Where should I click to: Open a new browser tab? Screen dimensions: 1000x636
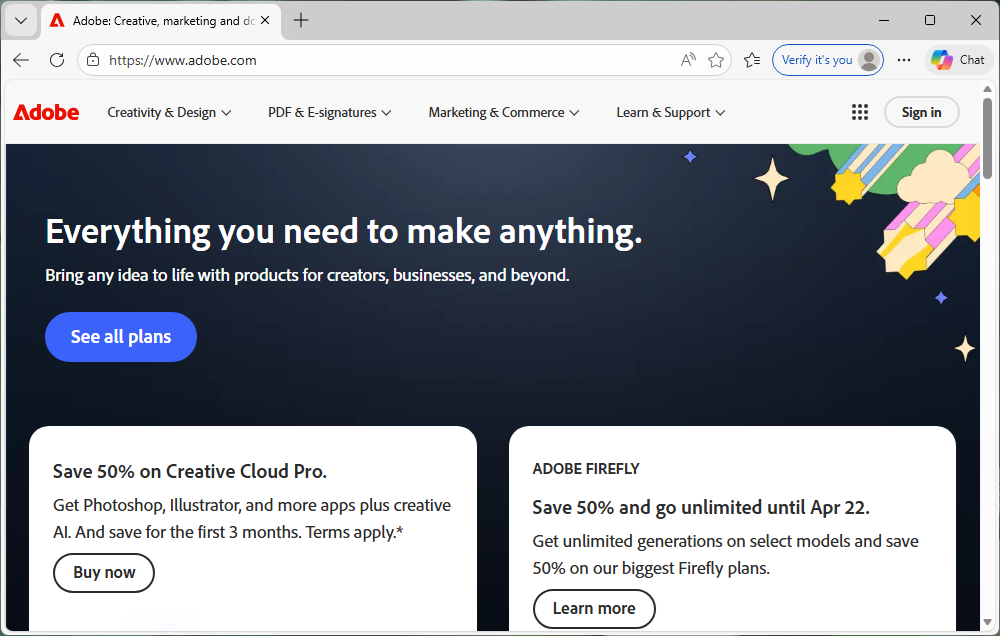[301, 20]
